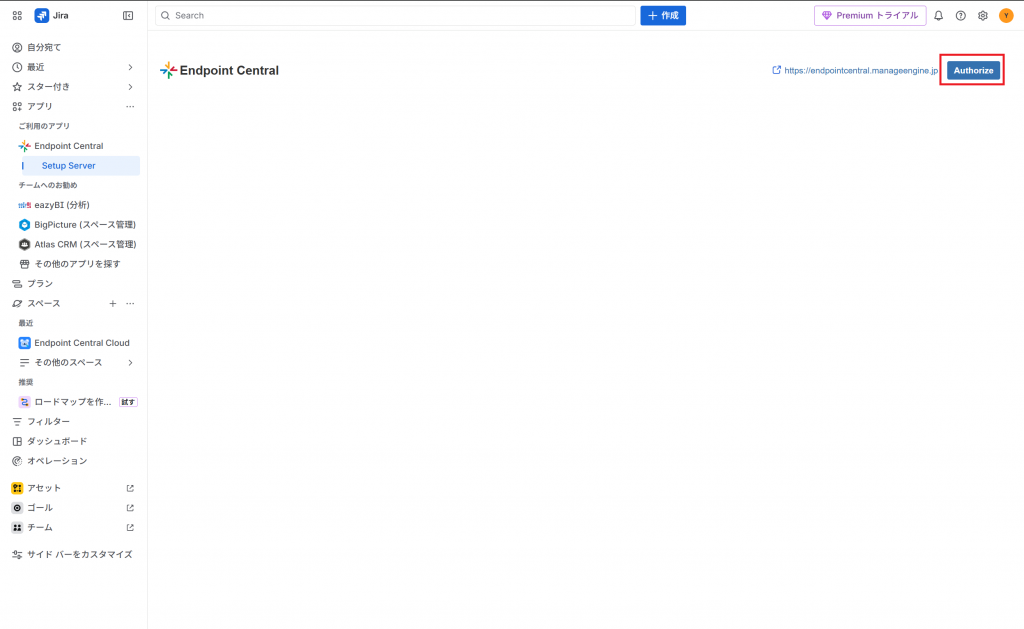Image resolution: width=1024 pixels, height=629 pixels.
Task: Open the user profile avatar
Action: (x=1006, y=16)
